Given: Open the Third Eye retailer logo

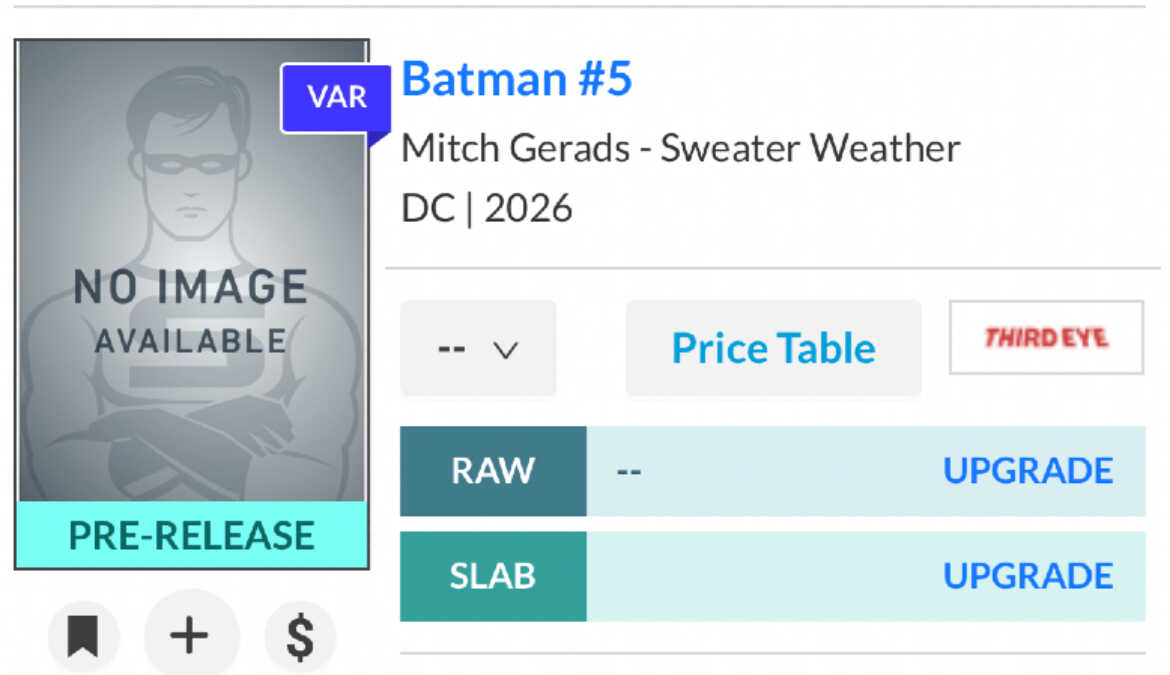Looking at the screenshot, I should (x=1046, y=337).
